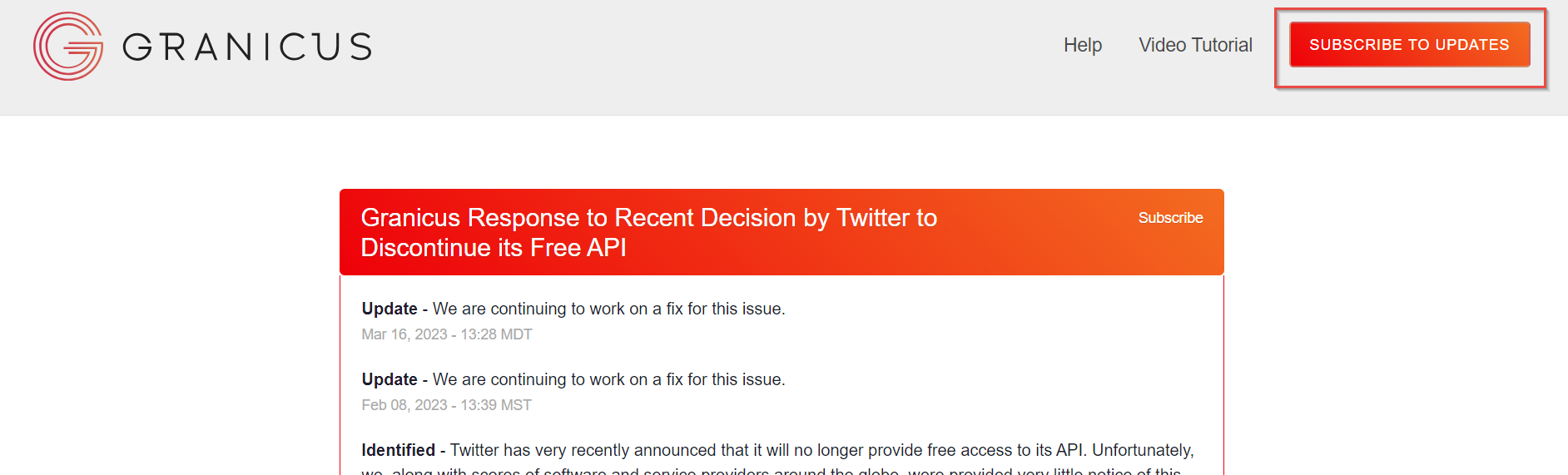Screen dimensions: 1568x475
Task: Click the 13:39 MST time text
Action: (496, 405)
